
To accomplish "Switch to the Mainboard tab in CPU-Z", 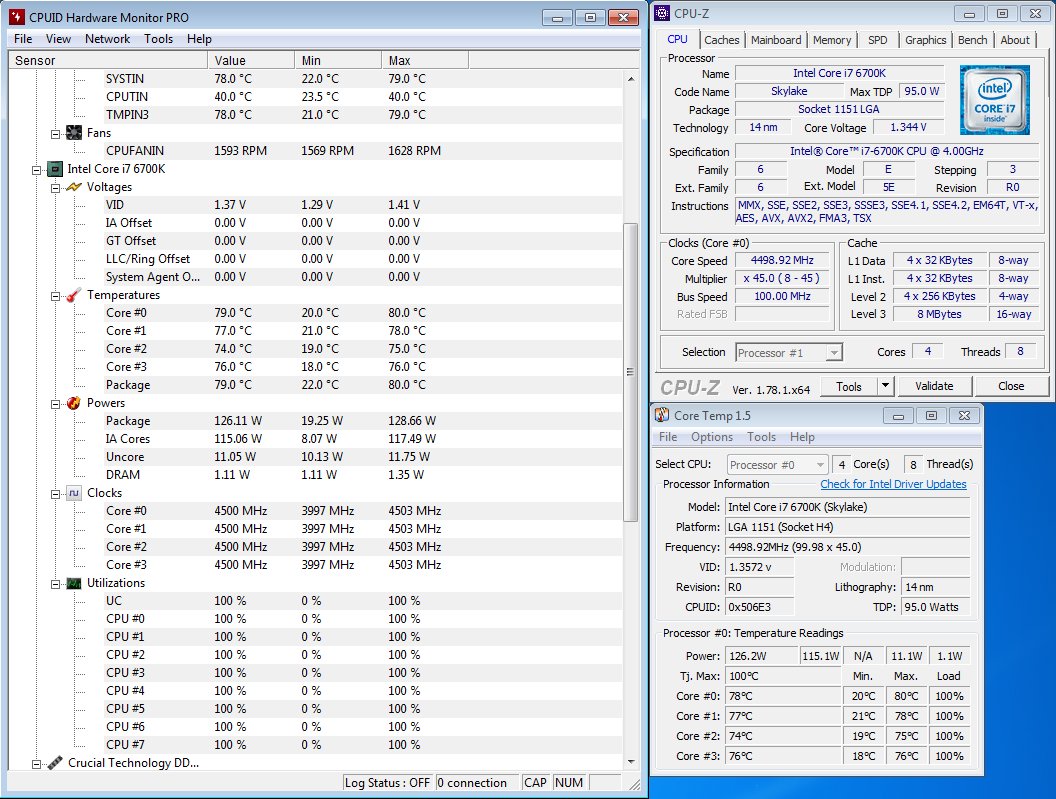I will (776, 40).
